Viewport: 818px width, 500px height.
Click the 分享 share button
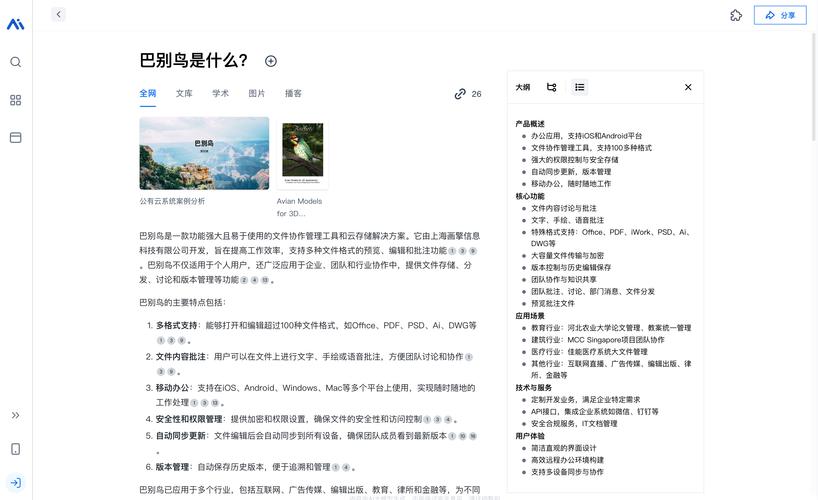780,15
